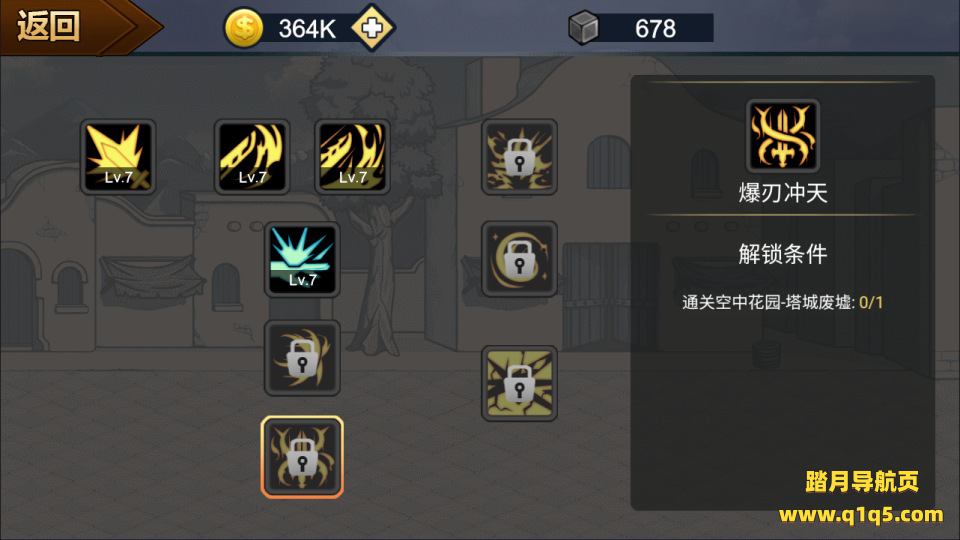Viewport: 960px width, 540px height.
Task: Select the cyan Lv.7 burst skill
Action: (x=302, y=260)
